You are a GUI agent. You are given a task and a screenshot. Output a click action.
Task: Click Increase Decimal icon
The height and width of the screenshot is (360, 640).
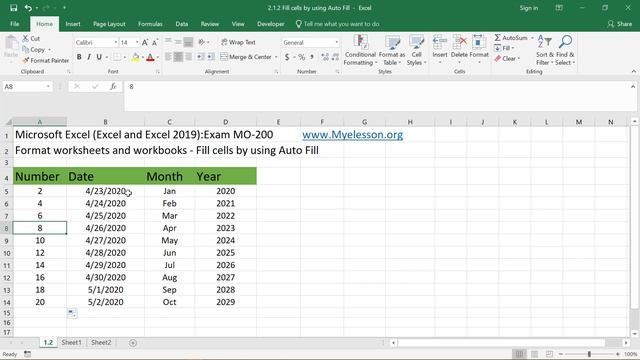click(325, 57)
